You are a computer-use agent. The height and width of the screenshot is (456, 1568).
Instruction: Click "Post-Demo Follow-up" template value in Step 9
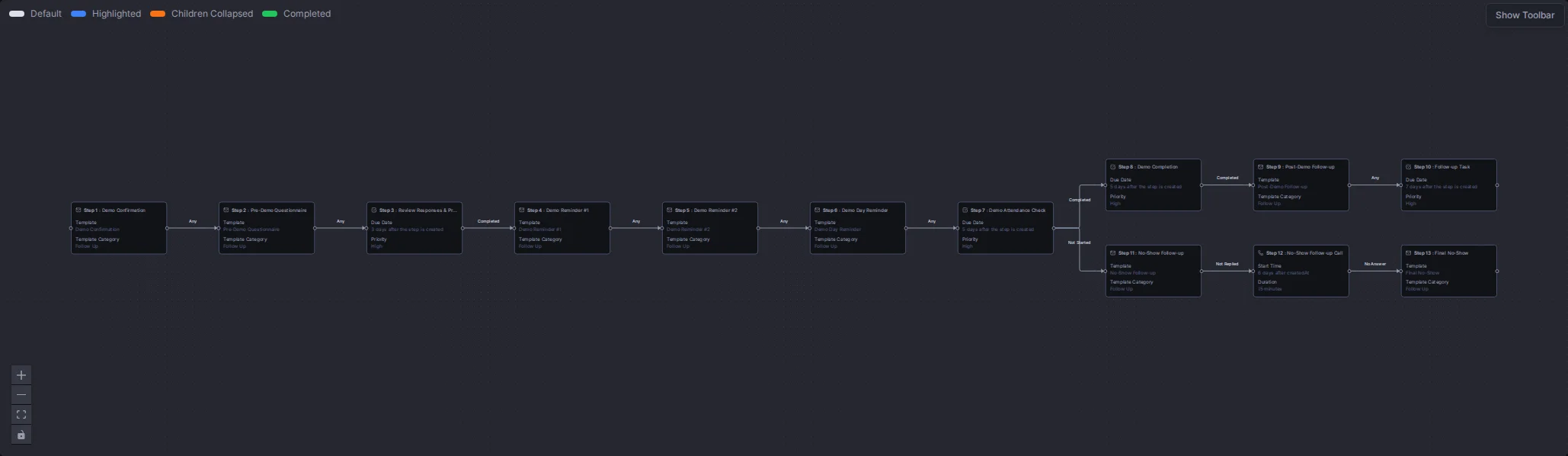[1282, 187]
